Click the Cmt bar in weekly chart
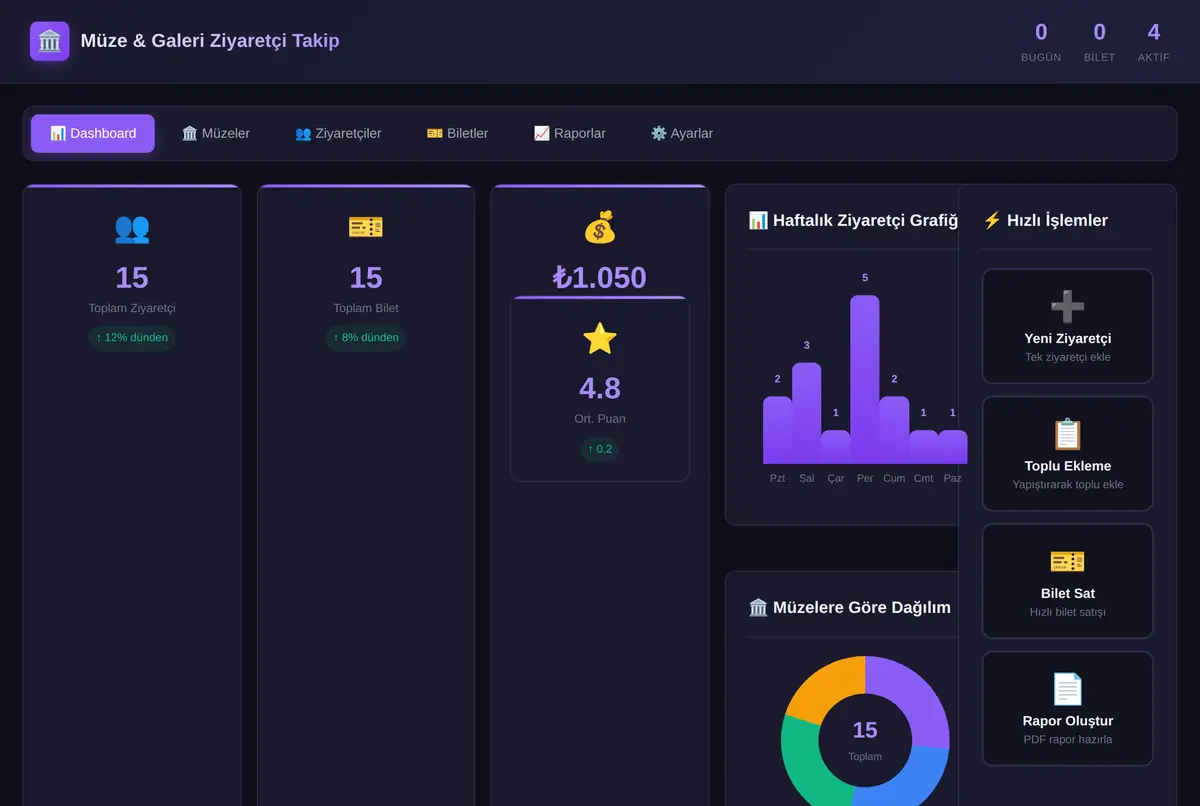Viewport: 1200px width, 806px height. [x=923, y=447]
